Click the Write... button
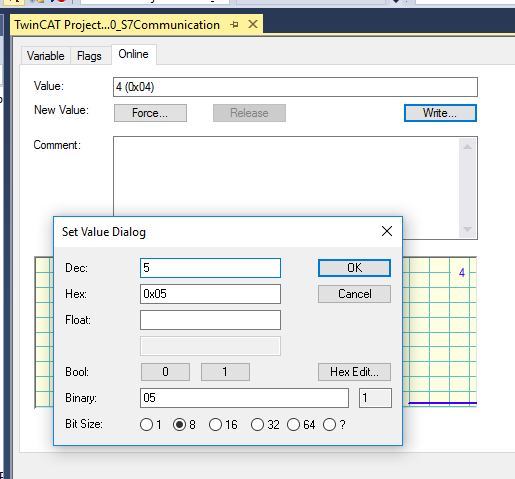Viewport: 515px width, 479px height. [440, 113]
